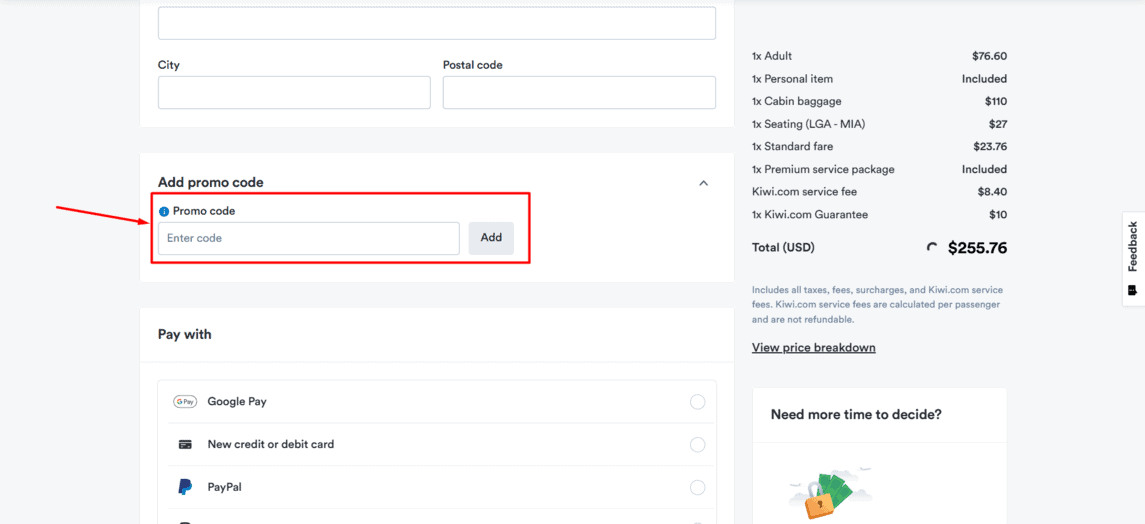Open the Feedback side tab
Viewport: 1145px width, 524px height.
[1133, 258]
